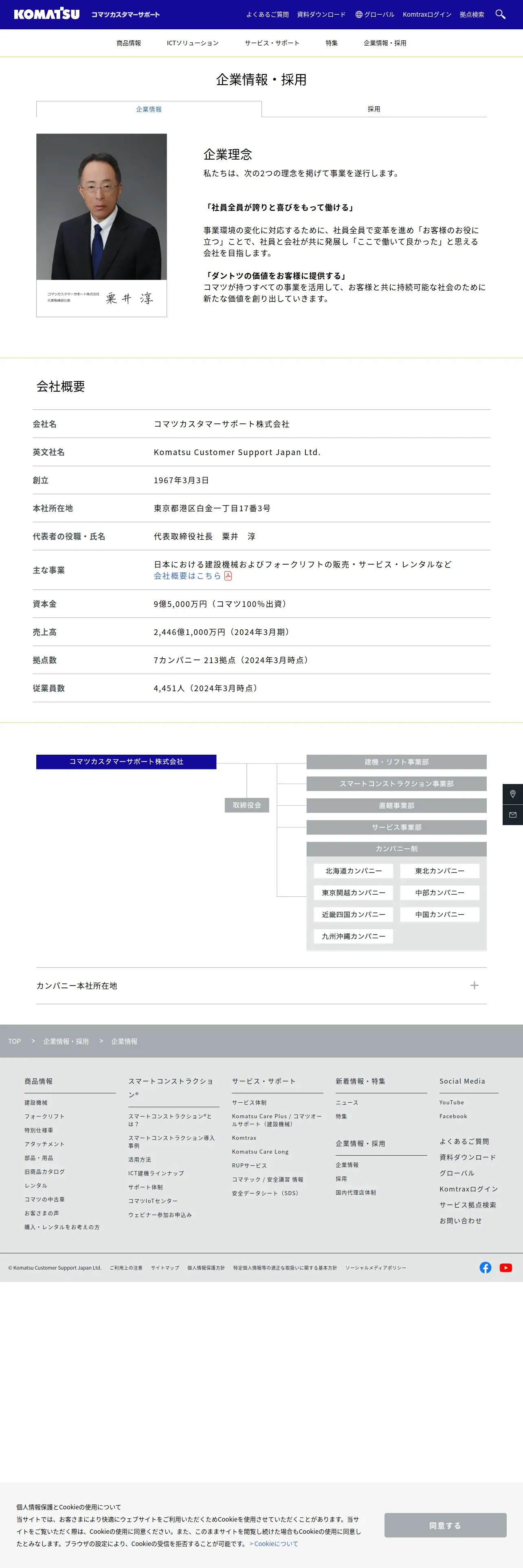
Task: Open 特集 menu item
Action: pos(331,43)
